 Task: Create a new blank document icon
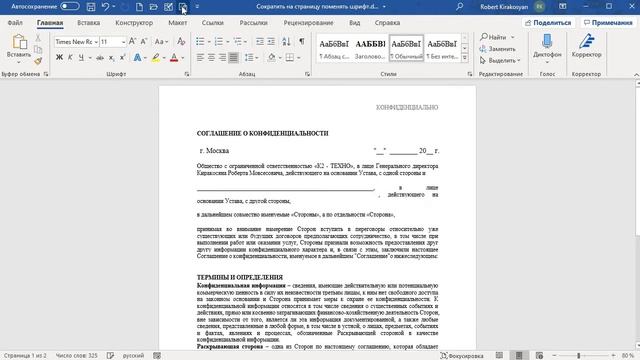point(139,7)
